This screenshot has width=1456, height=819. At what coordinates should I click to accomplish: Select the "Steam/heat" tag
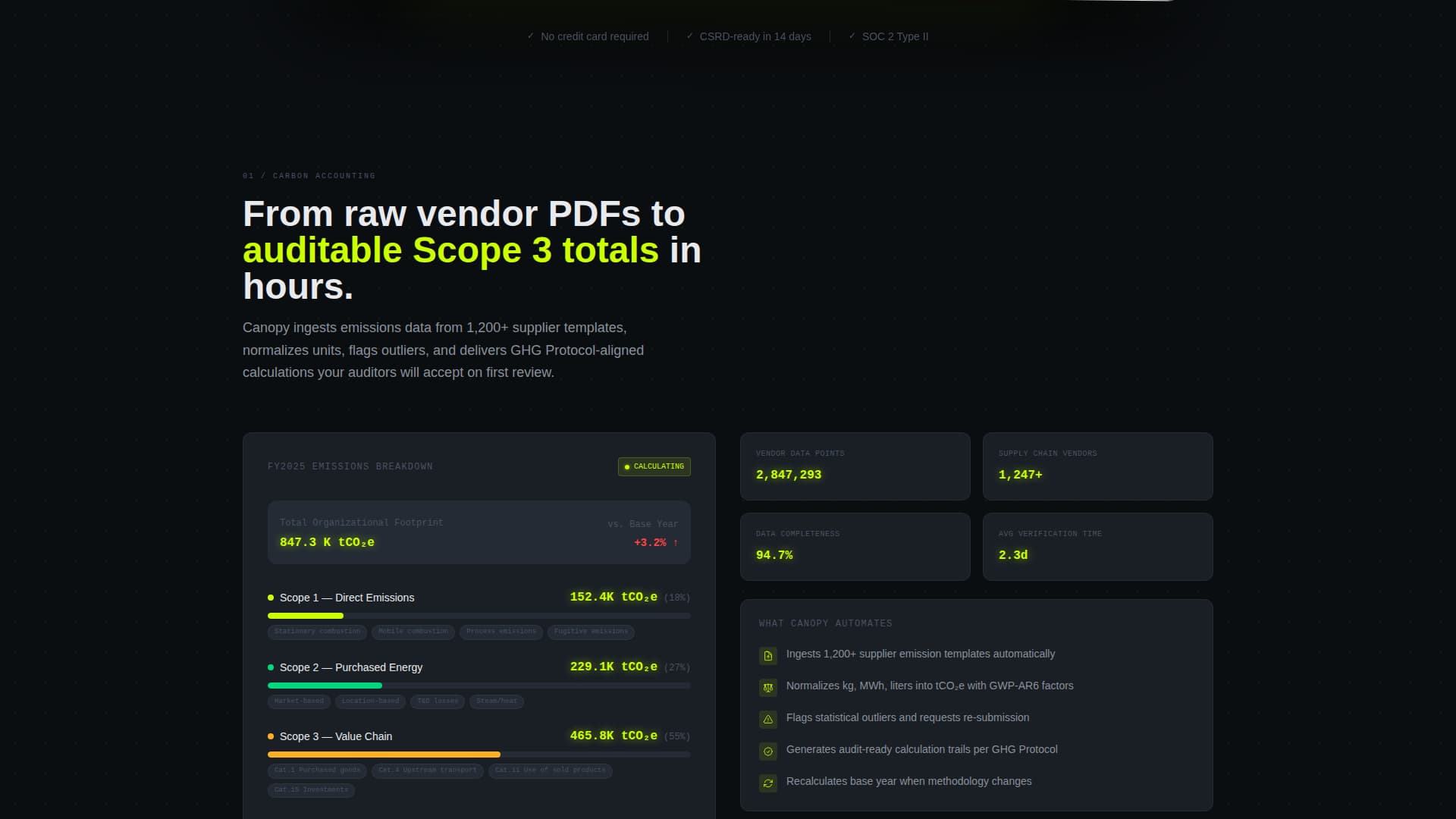tap(497, 701)
